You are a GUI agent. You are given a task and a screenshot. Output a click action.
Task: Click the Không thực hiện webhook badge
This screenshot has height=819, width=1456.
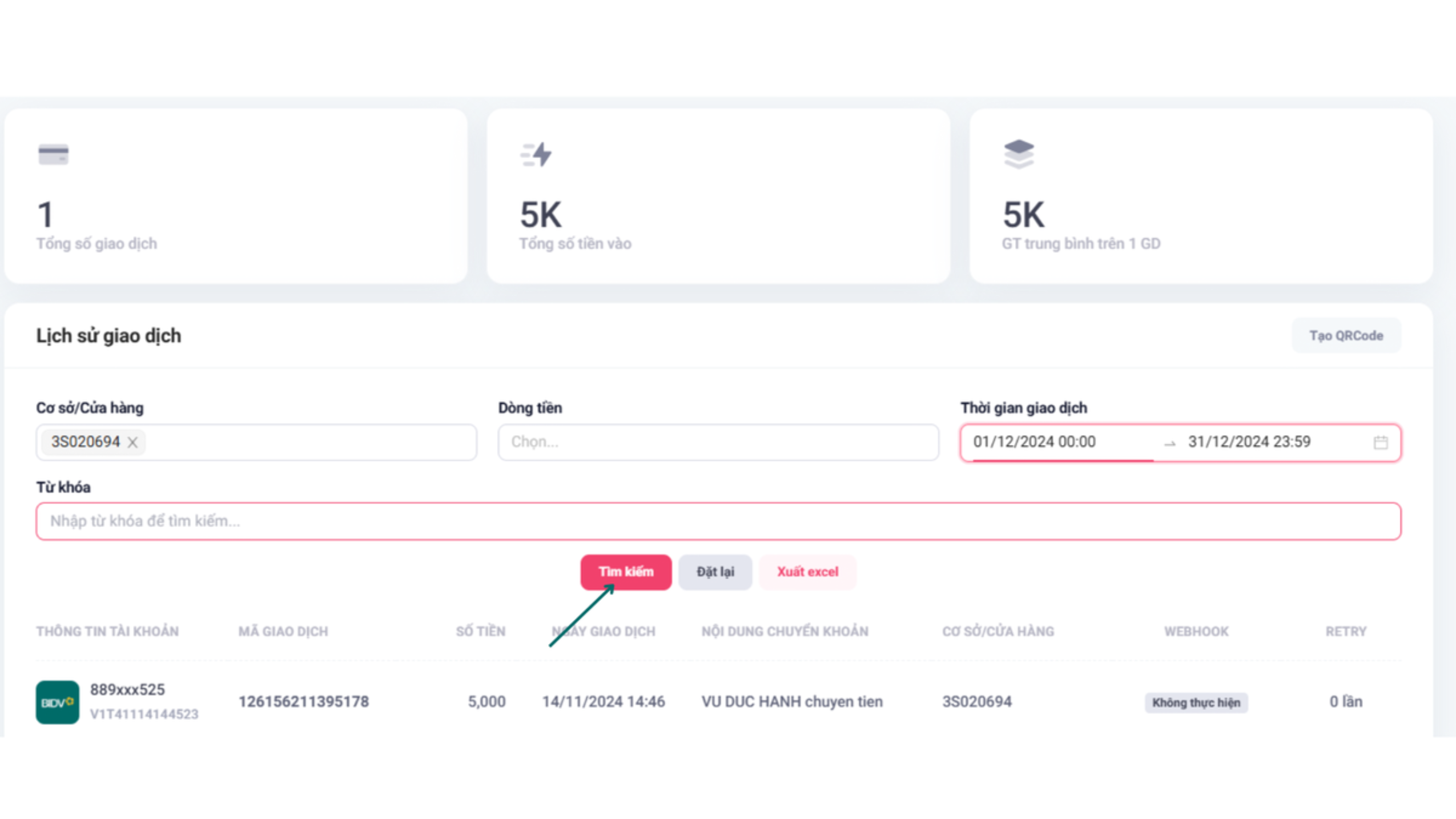(x=1196, y=702)
